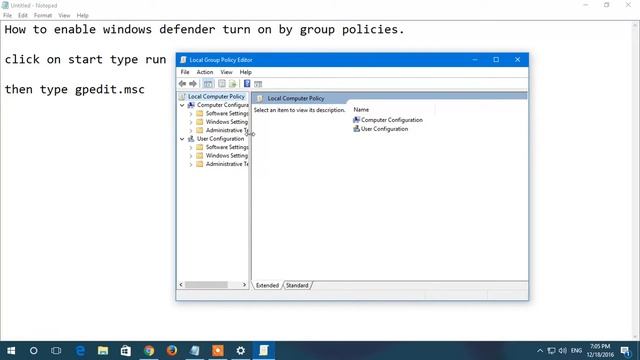Open the Action menu

205,72
